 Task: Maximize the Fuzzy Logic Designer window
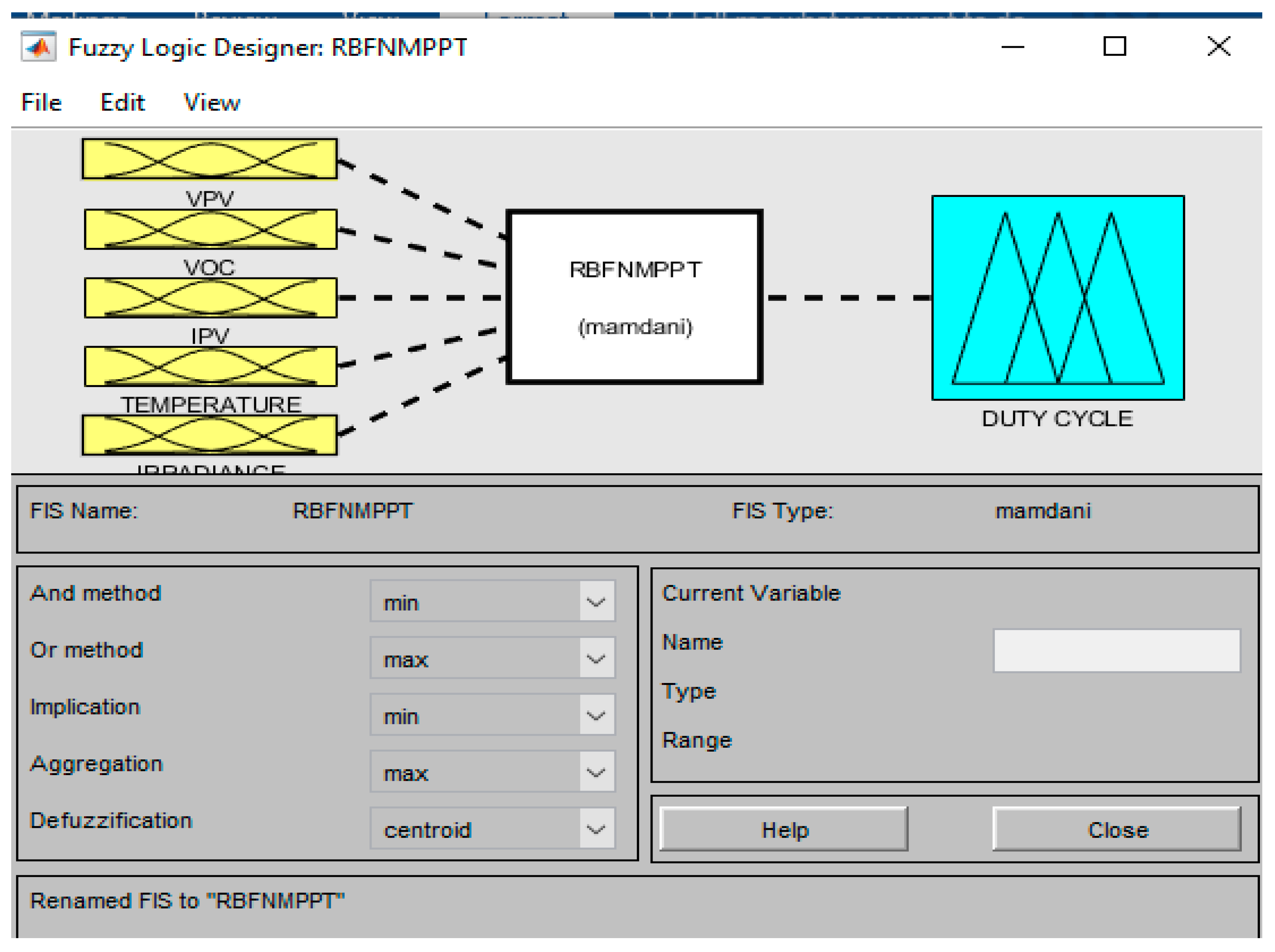pyautogui.click(x=1114, y=46)
